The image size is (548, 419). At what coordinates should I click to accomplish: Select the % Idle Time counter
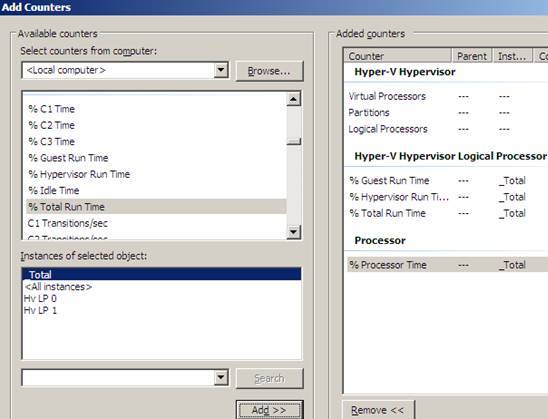tap(156, 190)
